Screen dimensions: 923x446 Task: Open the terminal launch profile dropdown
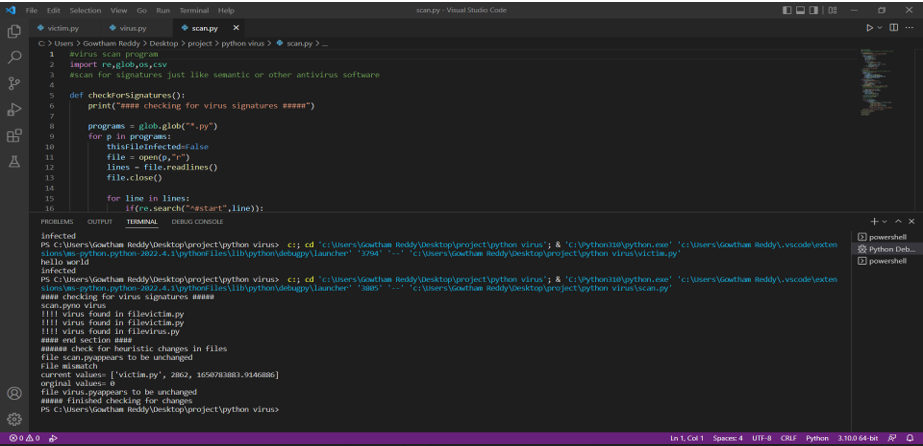[884, 221]
